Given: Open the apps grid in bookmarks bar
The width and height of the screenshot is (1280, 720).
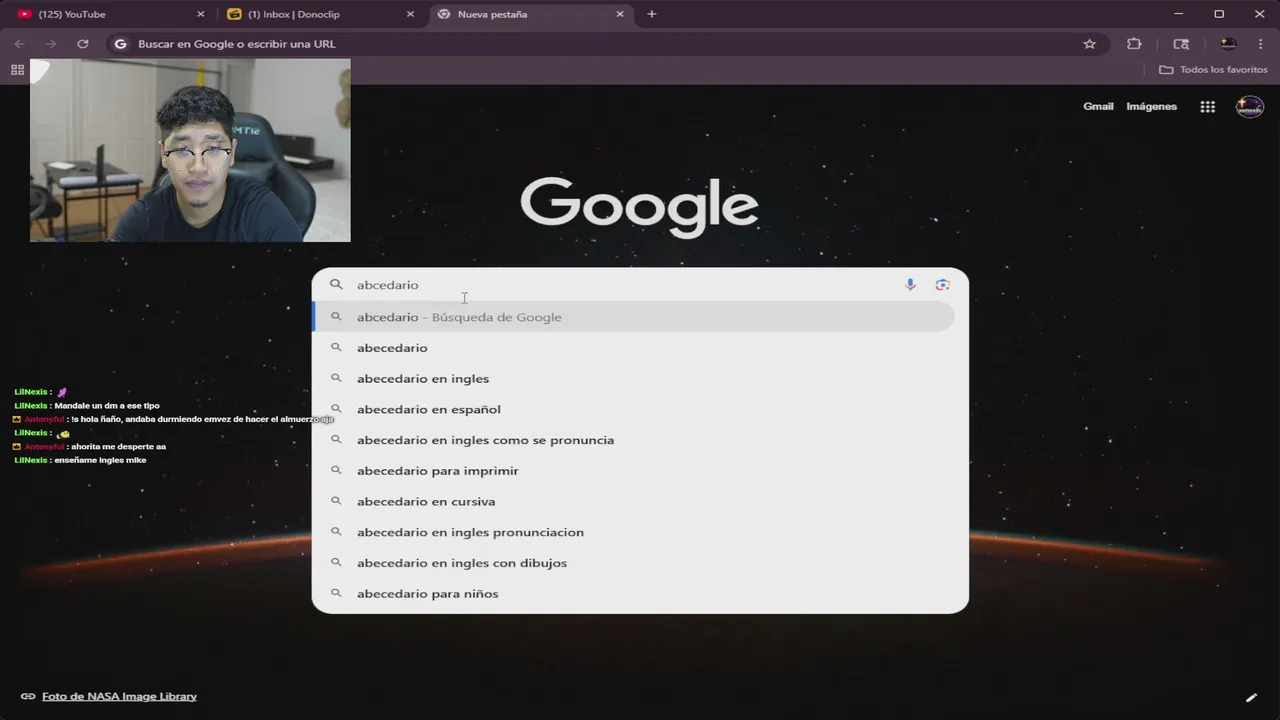Looking at the screenshot, I should tap(17, 70).
